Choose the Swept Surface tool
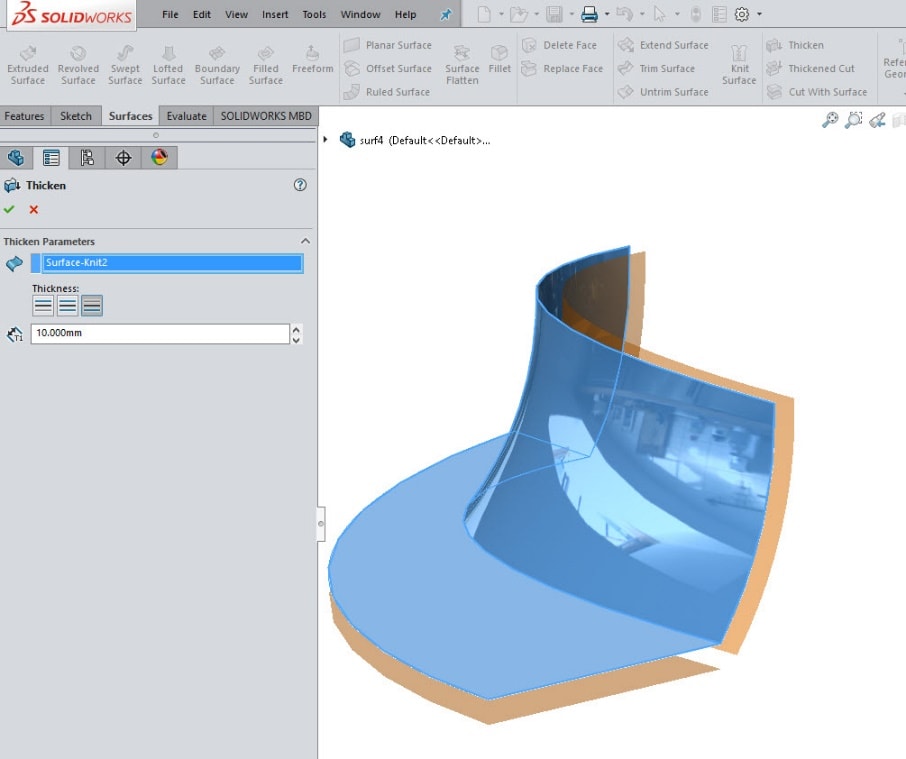 click(125, 65)
